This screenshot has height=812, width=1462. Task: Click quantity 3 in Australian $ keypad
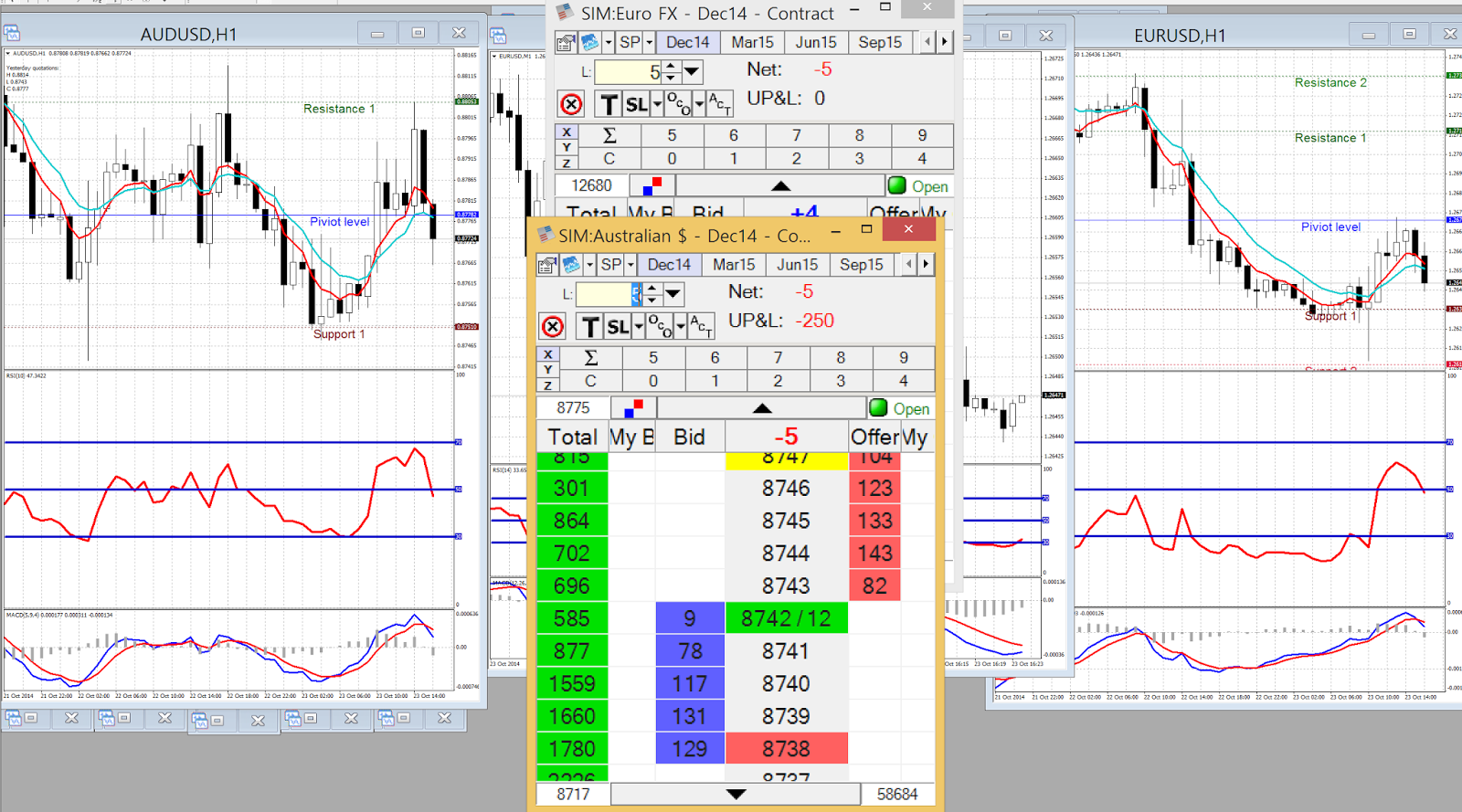[841, 381]
